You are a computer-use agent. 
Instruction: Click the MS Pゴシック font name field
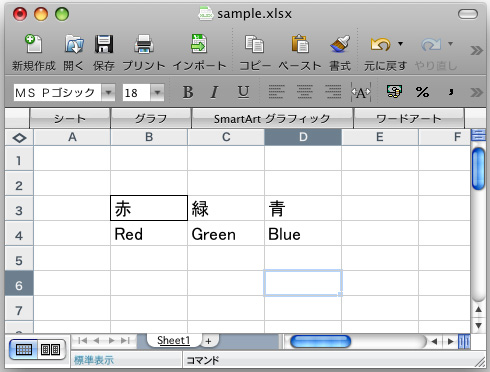pyautogui.click(x=57, y=92)
